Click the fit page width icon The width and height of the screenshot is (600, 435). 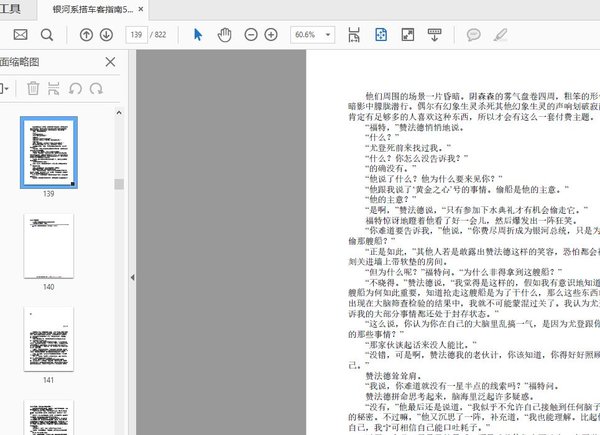tap(354, 35)
